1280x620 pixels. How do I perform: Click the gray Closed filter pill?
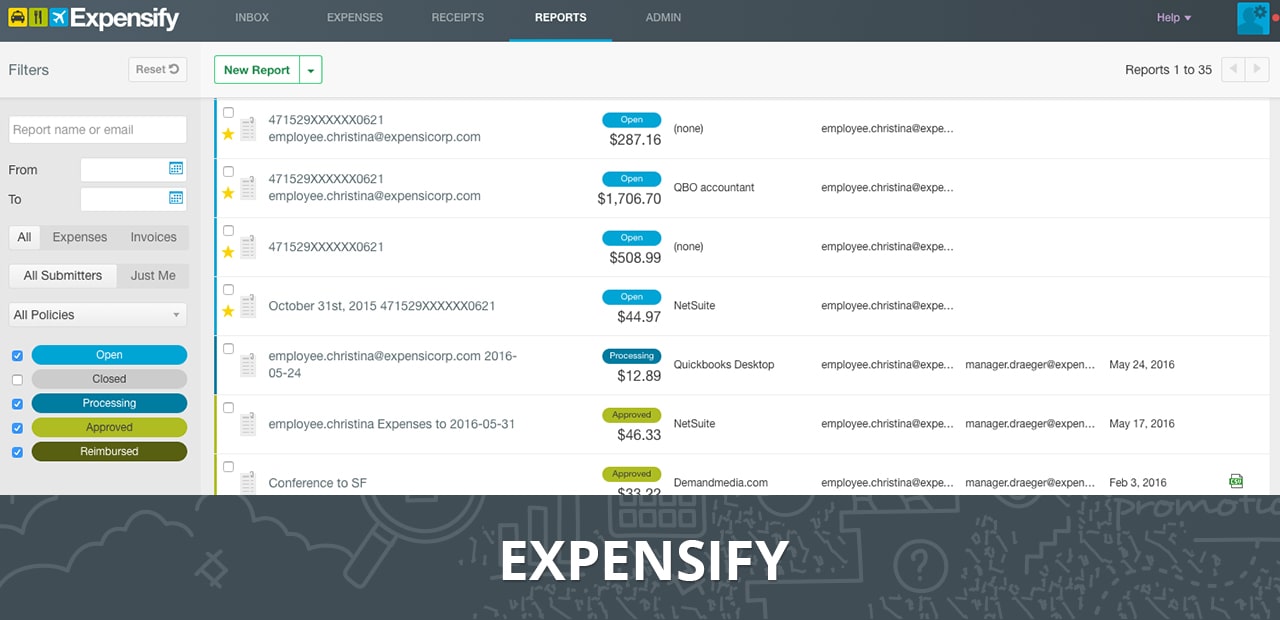coord(109,379)
